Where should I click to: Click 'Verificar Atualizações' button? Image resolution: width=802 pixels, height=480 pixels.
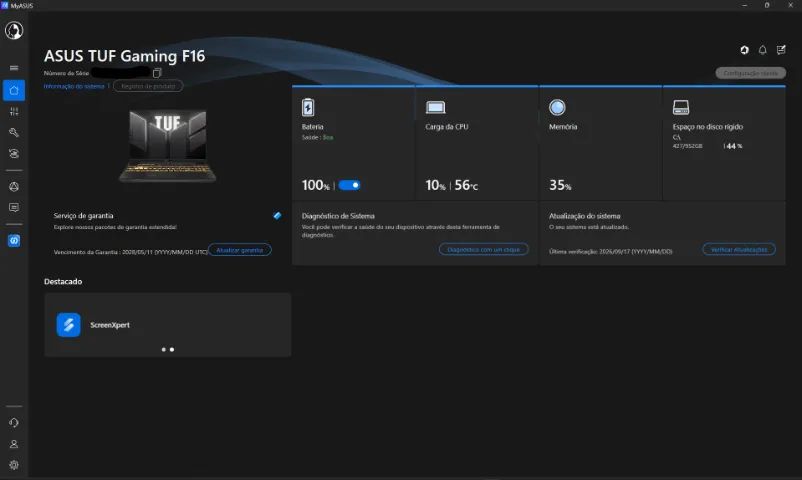[739, 250]
